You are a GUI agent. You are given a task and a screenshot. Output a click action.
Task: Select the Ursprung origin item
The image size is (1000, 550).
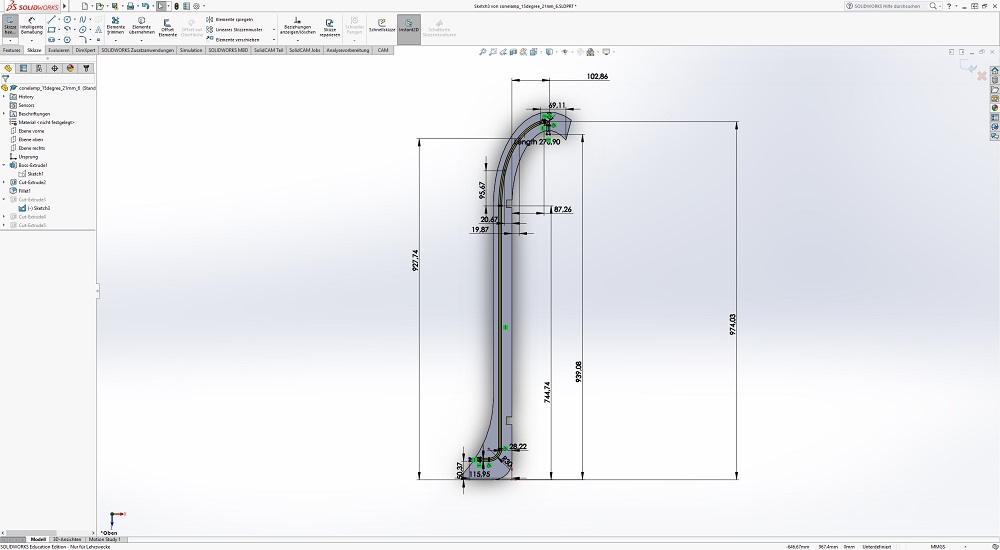(x=24, y=156)
